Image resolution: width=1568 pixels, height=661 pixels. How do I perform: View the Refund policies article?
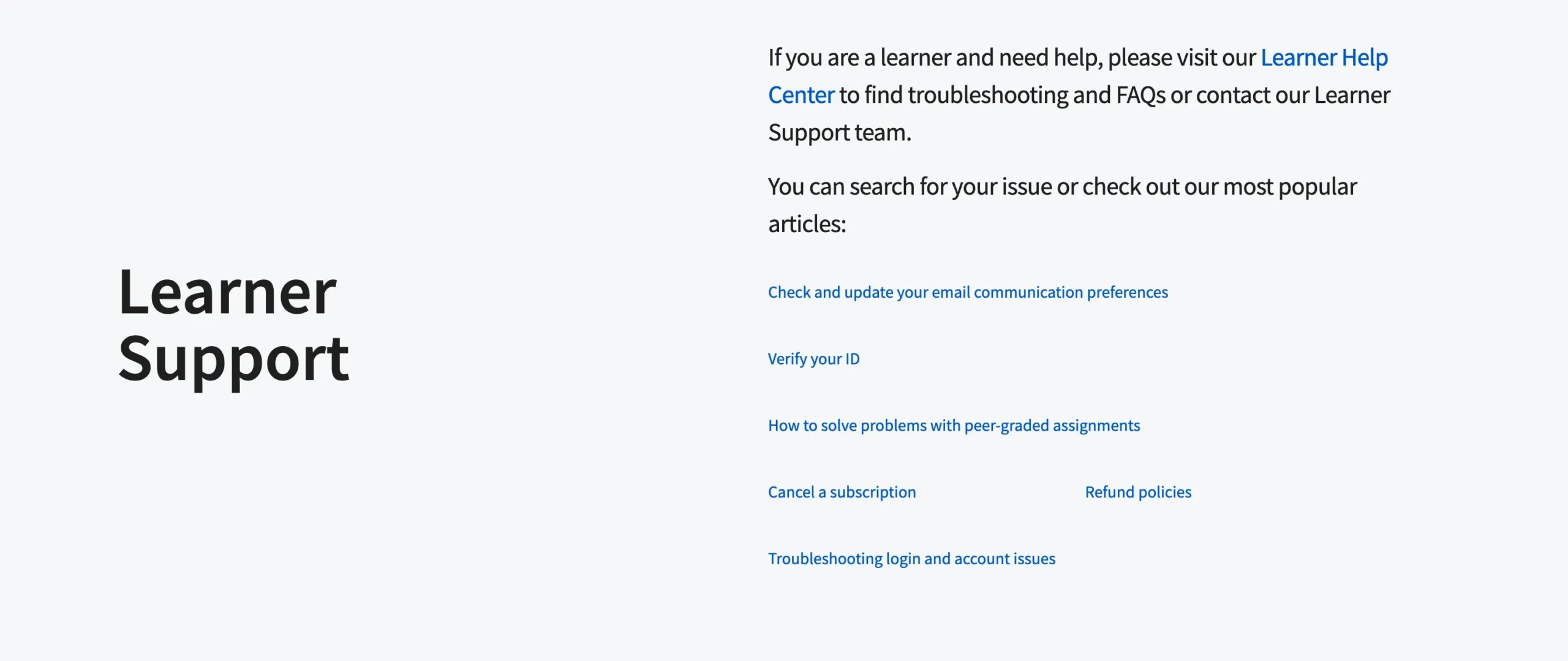1138,493
